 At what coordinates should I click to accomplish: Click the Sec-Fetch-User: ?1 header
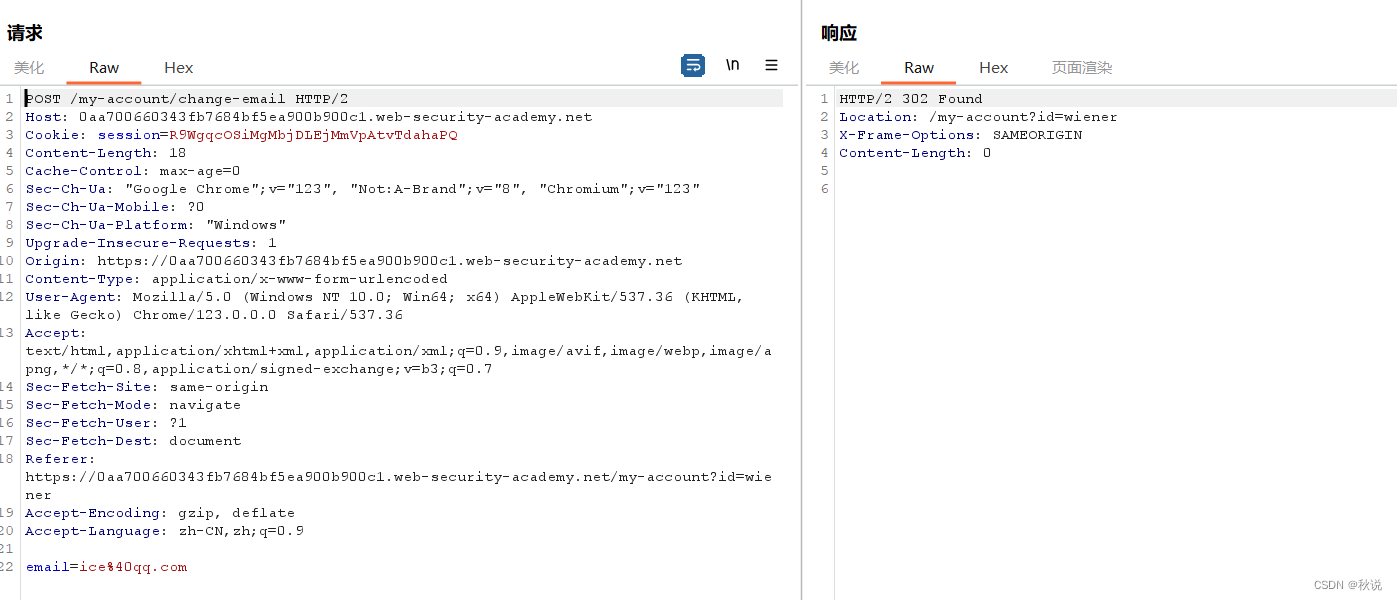(x=105, y=423)
